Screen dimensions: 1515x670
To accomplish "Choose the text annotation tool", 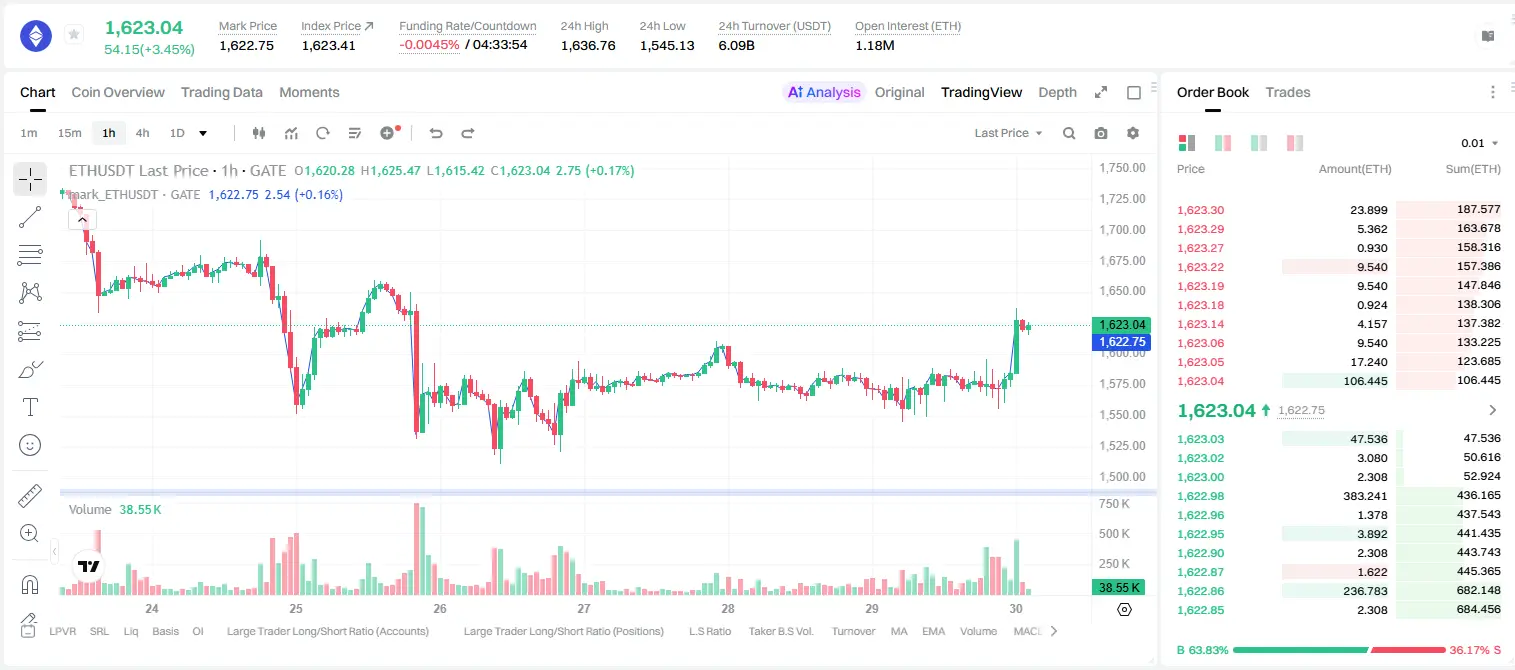I will tap(30, 407).
